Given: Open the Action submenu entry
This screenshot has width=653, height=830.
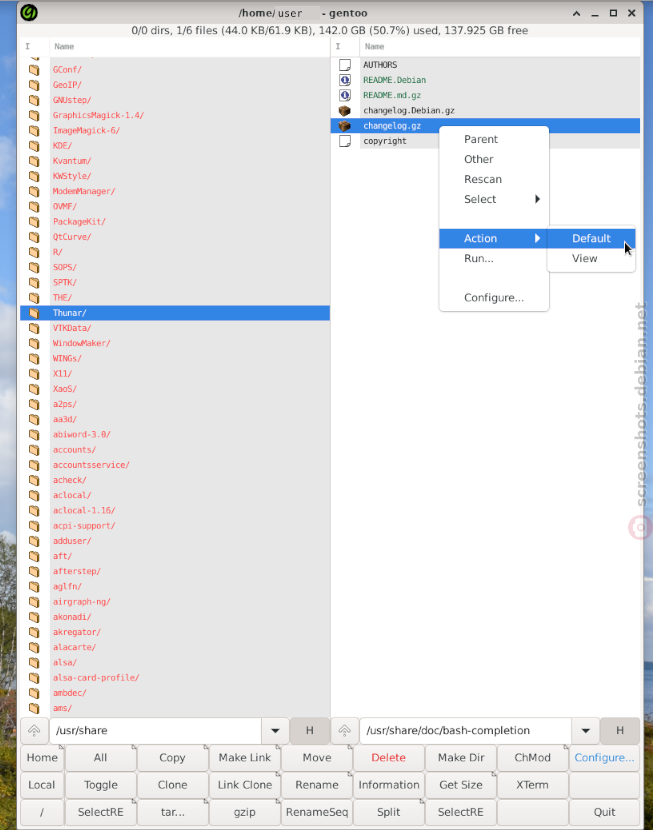Looking at the screenshot, I should (x=494, y=238).
